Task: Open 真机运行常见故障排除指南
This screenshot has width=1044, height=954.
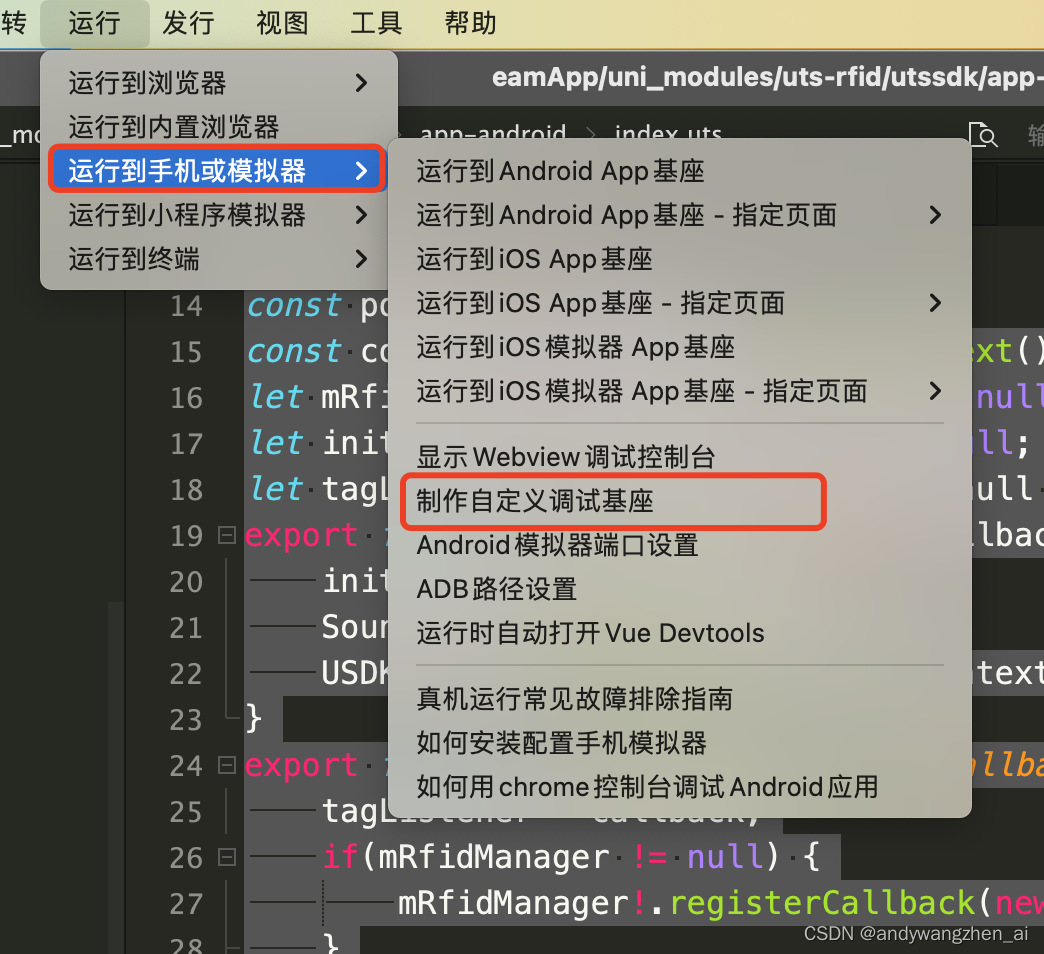Action: coord(679,699)
